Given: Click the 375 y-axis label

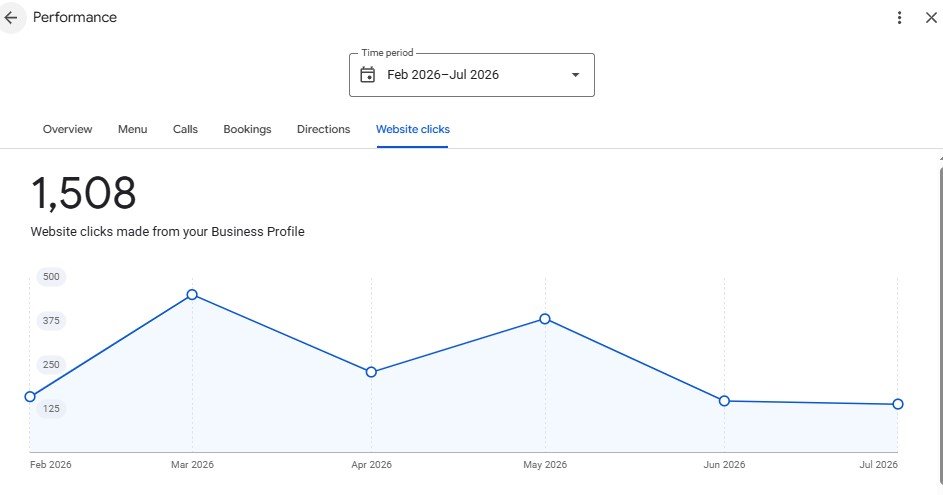Looking at the screenshot, I should tap(51, 321).
